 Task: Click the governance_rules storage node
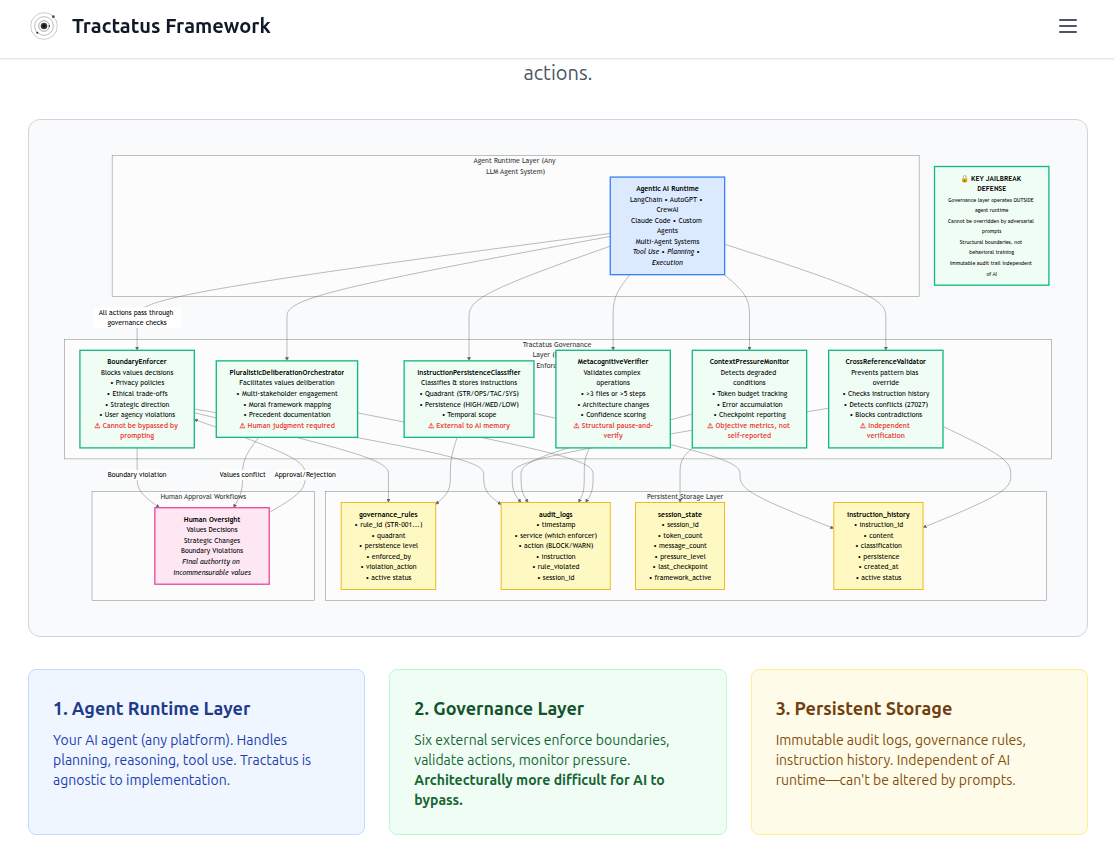[388, 546]
